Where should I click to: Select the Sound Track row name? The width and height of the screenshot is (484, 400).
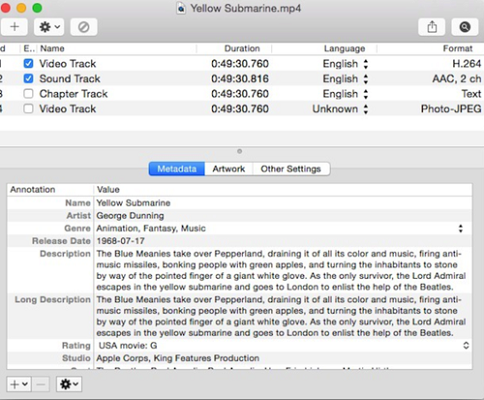(70, 79)
